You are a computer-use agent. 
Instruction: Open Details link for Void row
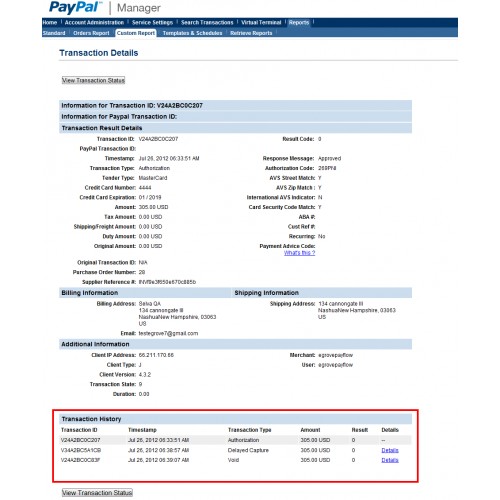390,460
